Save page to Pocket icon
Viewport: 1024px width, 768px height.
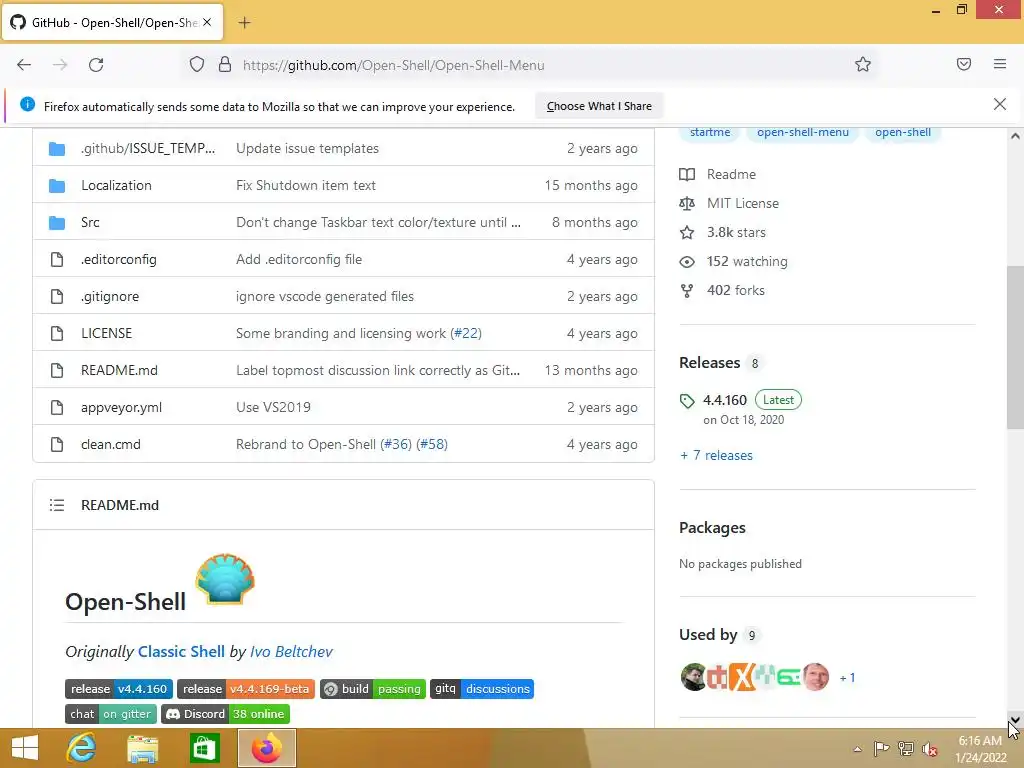(963, 64)
